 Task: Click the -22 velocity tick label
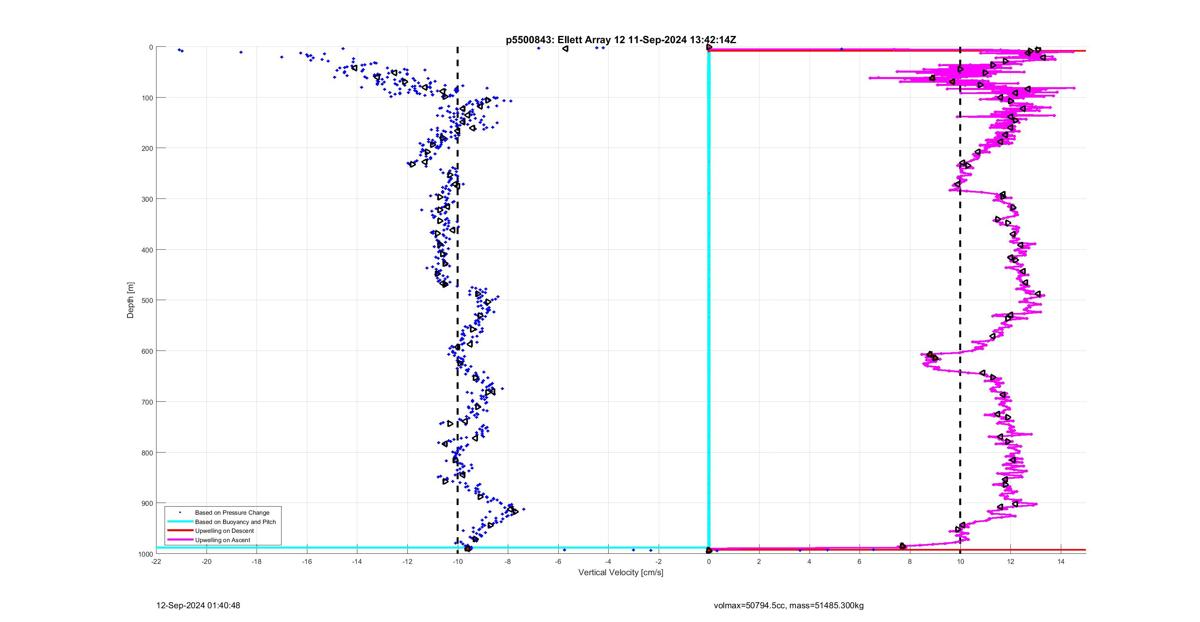point(156,562)
